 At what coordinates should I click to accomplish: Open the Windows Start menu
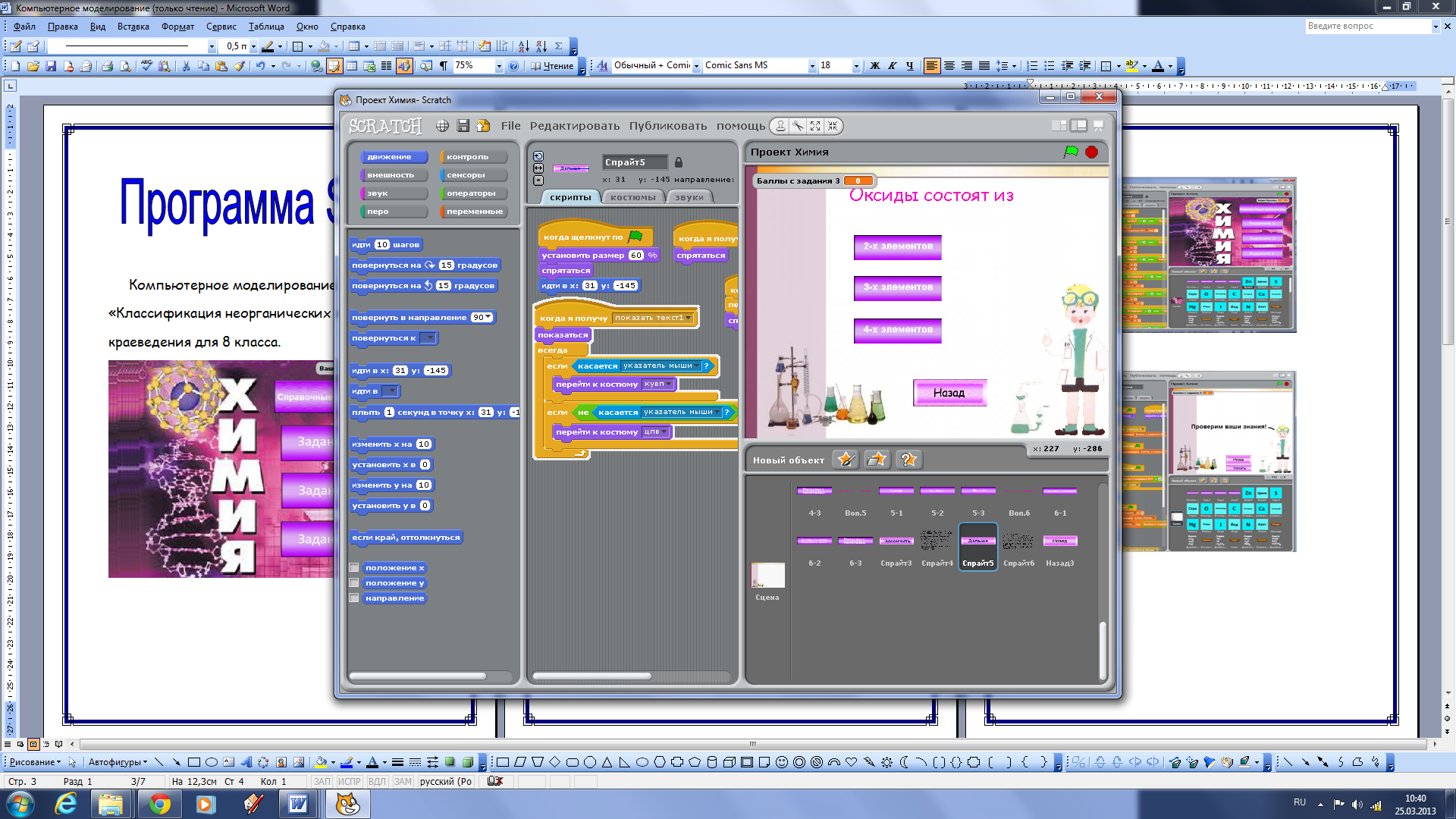pos(20,804)
